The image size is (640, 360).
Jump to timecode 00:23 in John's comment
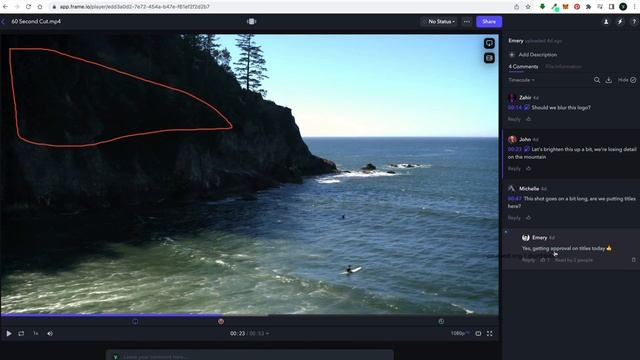(514, 149)
